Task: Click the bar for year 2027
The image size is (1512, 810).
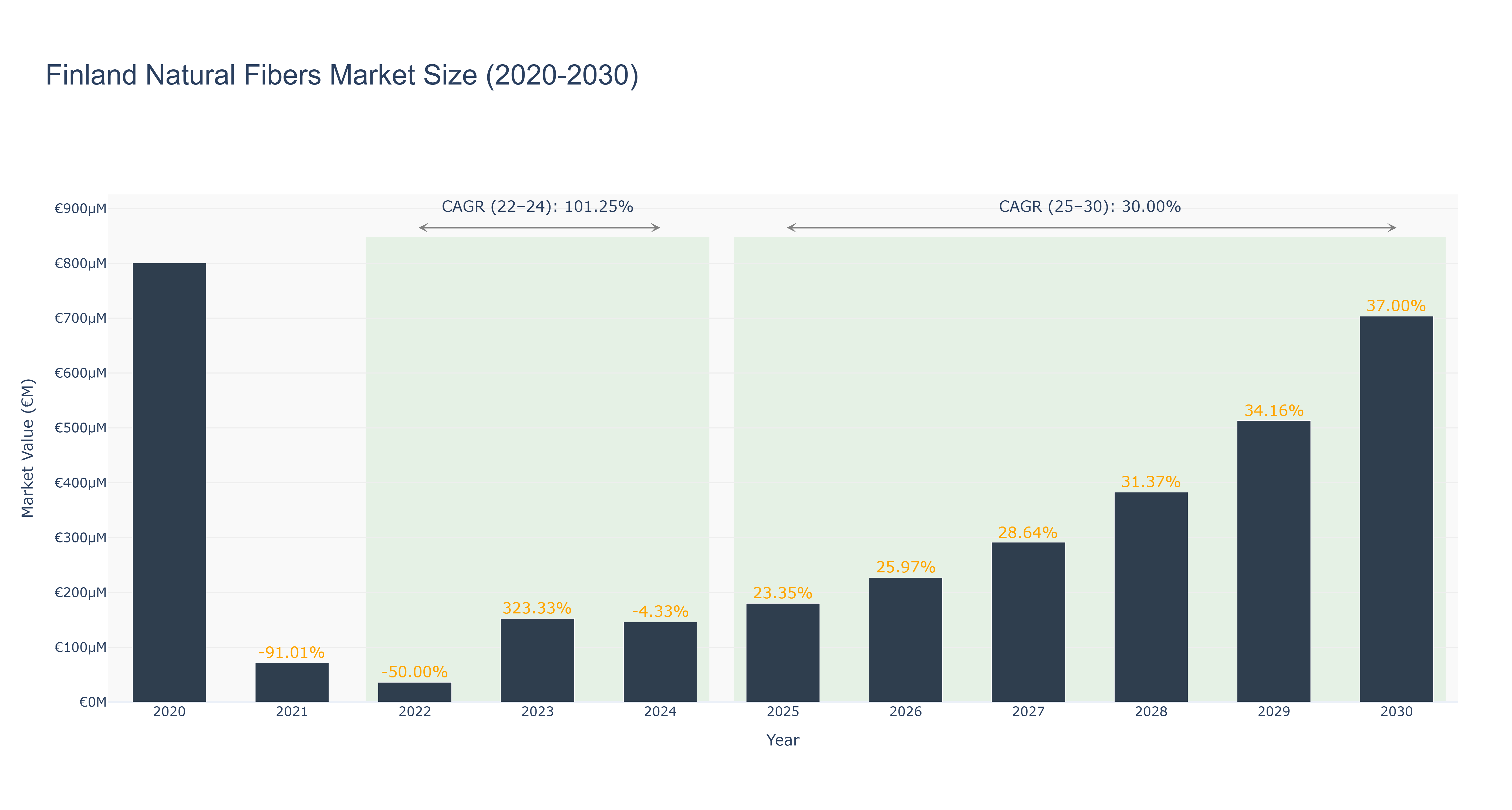Action: click(1028, 622)
